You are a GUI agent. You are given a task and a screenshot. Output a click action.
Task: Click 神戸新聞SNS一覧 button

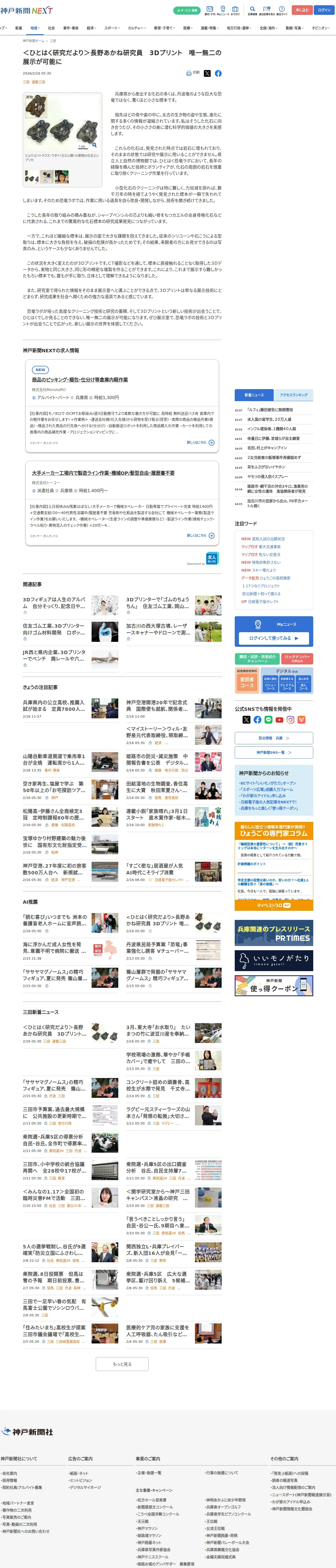pos(274,752)
